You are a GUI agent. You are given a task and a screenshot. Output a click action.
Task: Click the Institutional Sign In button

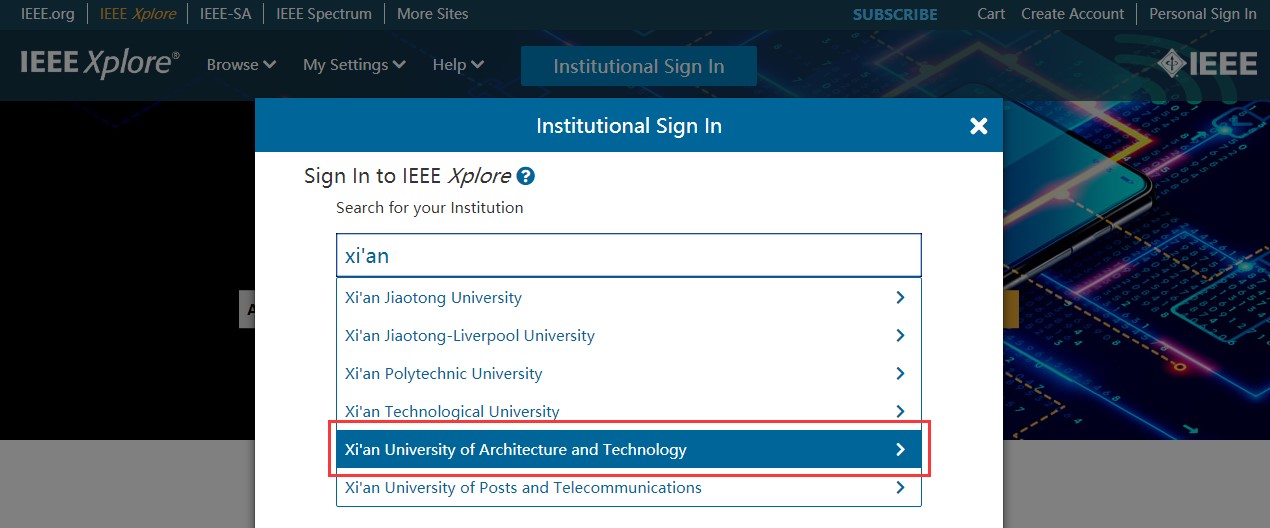pyautogui.click(x=638, y=66)
